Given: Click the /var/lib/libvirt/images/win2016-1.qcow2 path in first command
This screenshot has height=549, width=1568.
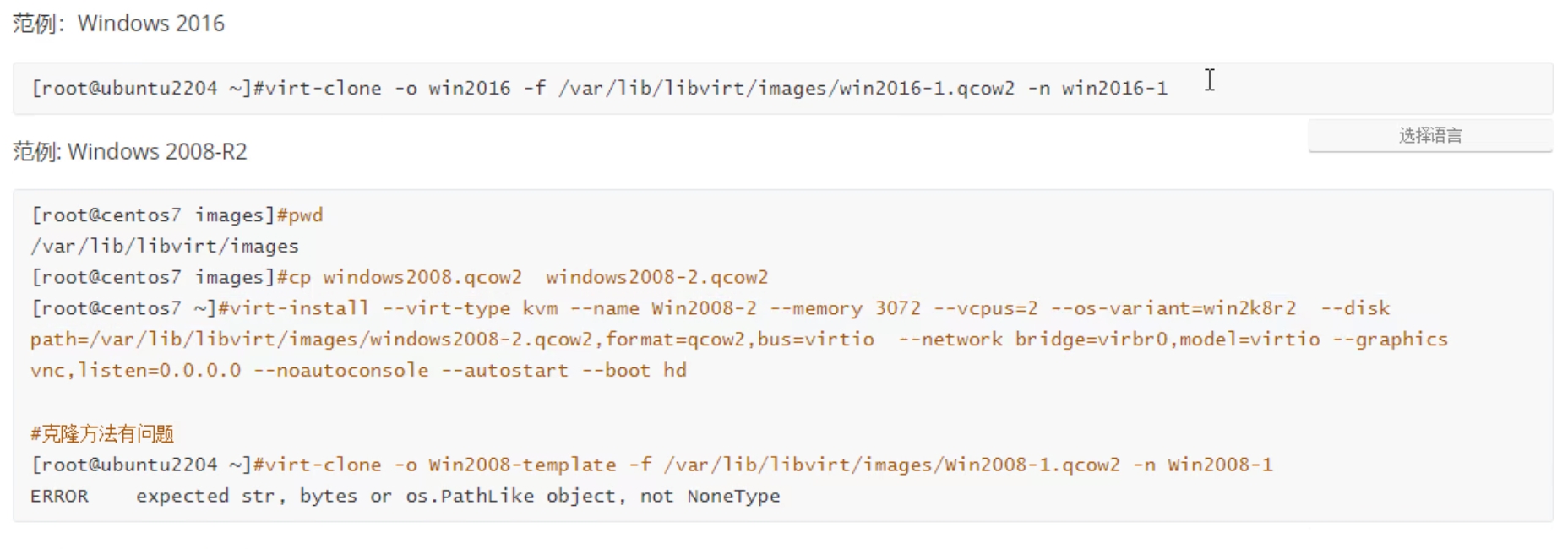Looking at the screenshot, I should coord(786,89).
